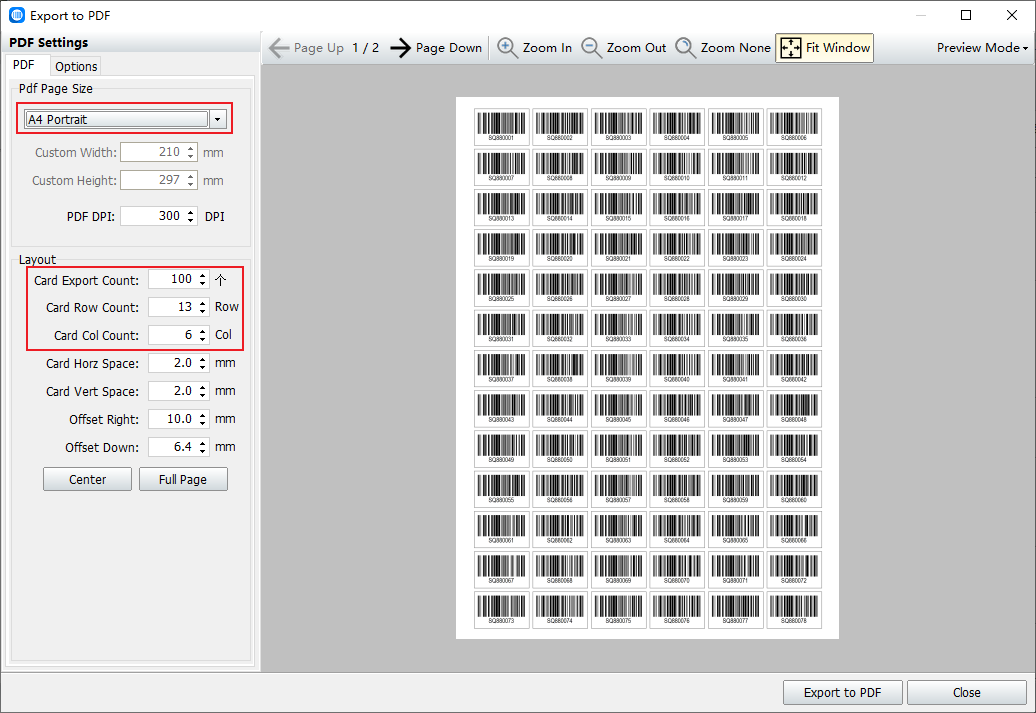The image size is (1036, 713).
Task: Click the Page Up label
Action: point(318,48)
